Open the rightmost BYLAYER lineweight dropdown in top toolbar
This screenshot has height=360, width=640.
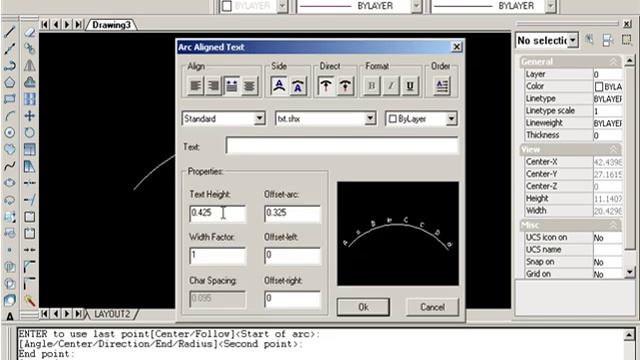550,6
